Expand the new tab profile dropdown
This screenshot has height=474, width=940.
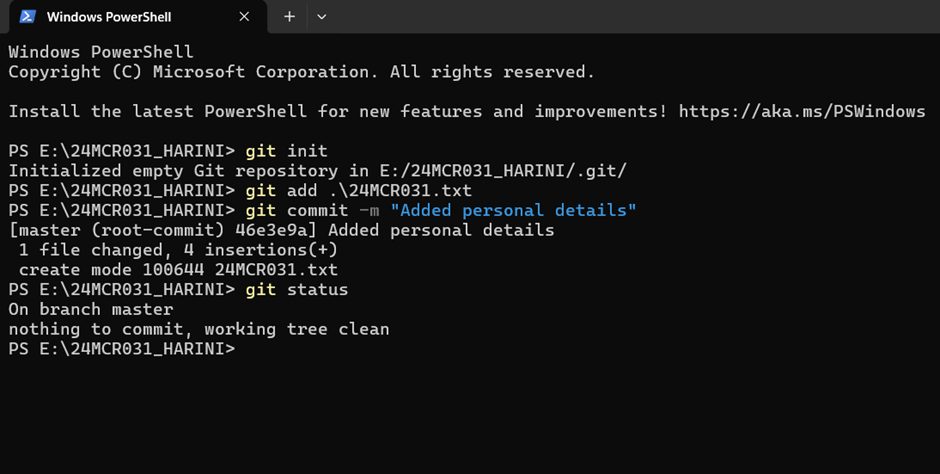click(x=322, y=17)
